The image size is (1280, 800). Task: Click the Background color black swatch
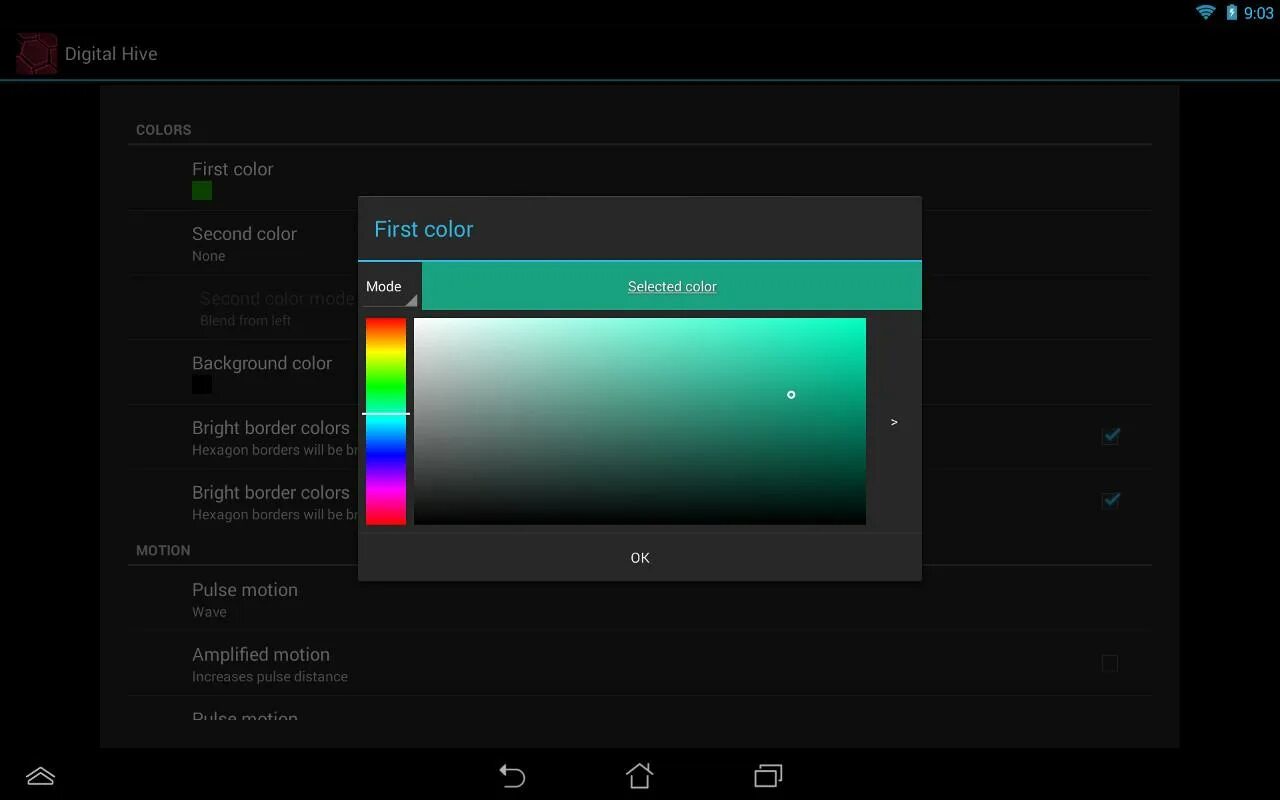coord(202,384)
